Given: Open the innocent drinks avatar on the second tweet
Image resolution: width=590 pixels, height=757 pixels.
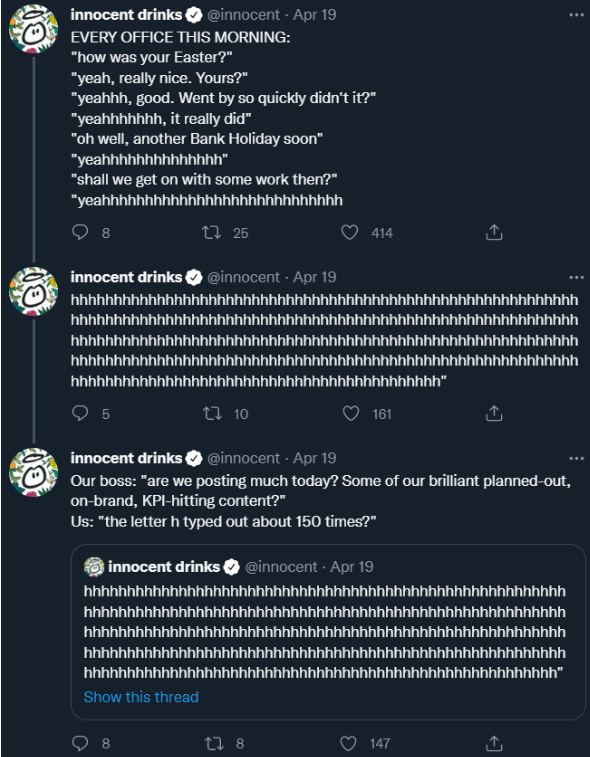Looking at the screenshot, I should (x=33, y=291).
